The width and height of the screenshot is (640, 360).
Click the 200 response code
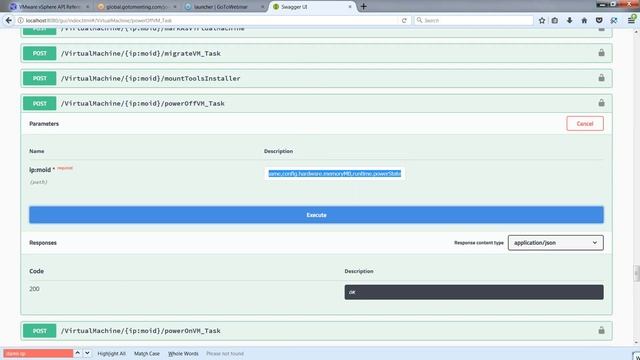tap(34, 289)
